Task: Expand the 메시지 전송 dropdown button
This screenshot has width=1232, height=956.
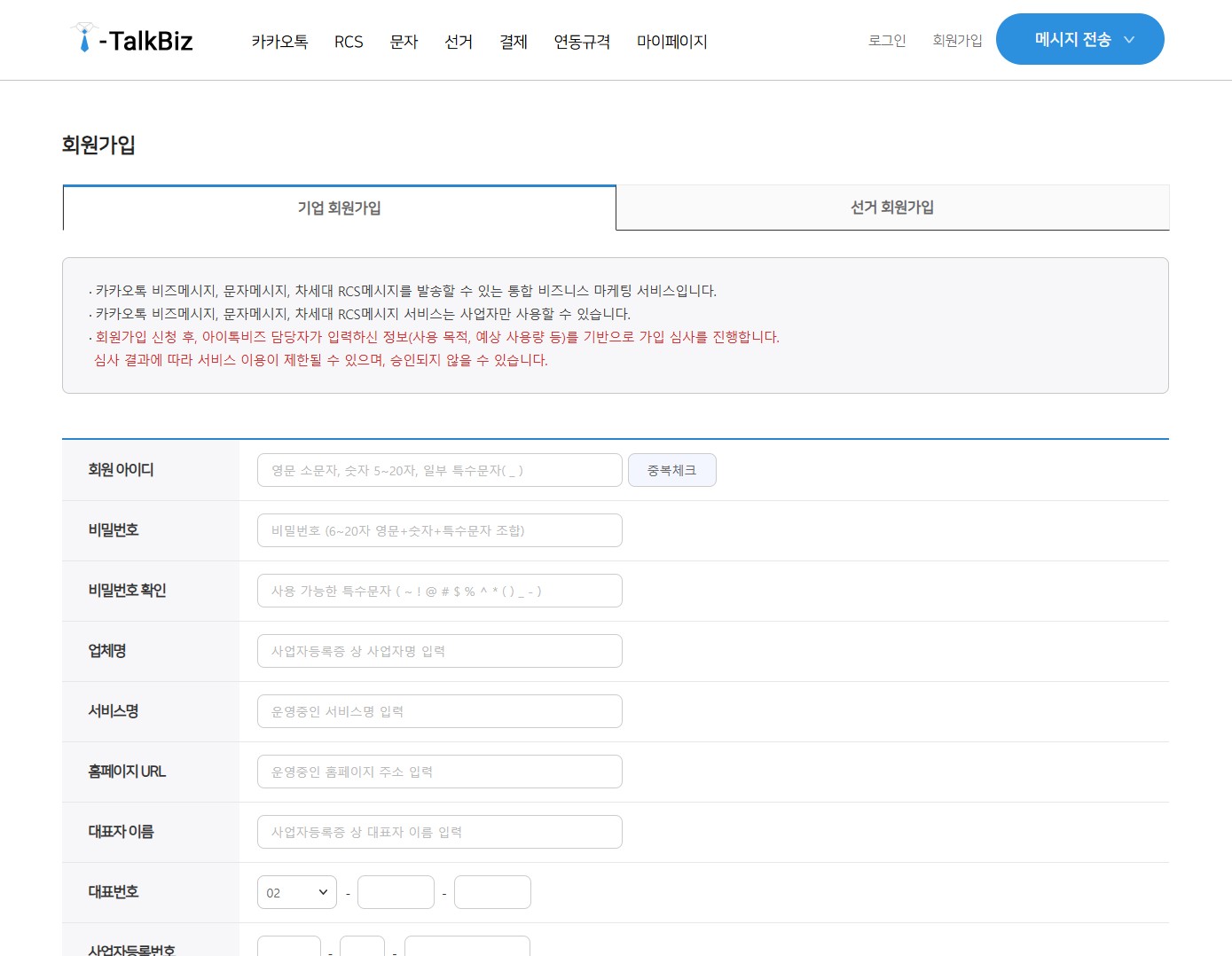Action: coord(1079,39)
